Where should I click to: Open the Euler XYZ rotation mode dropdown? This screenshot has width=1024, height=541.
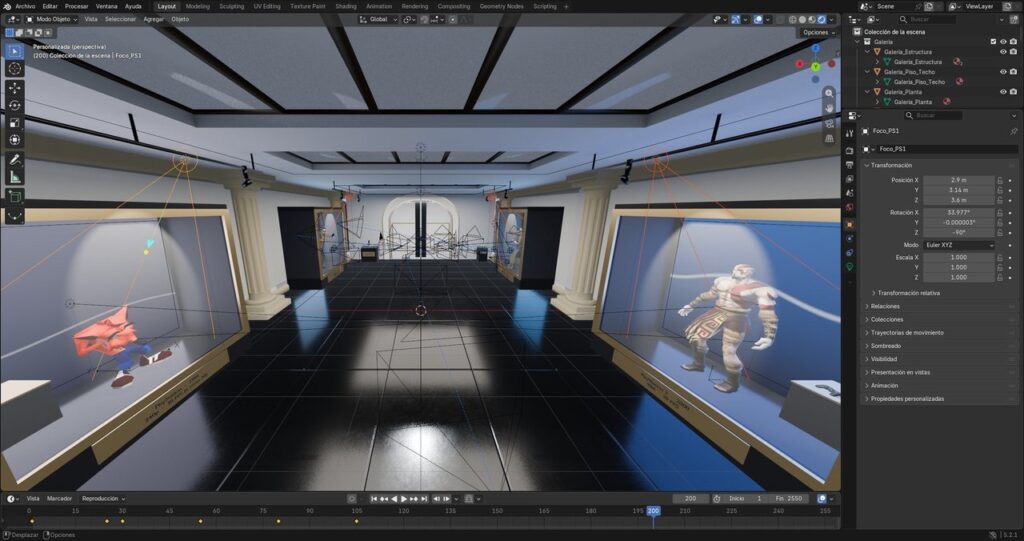coord(959,245)
